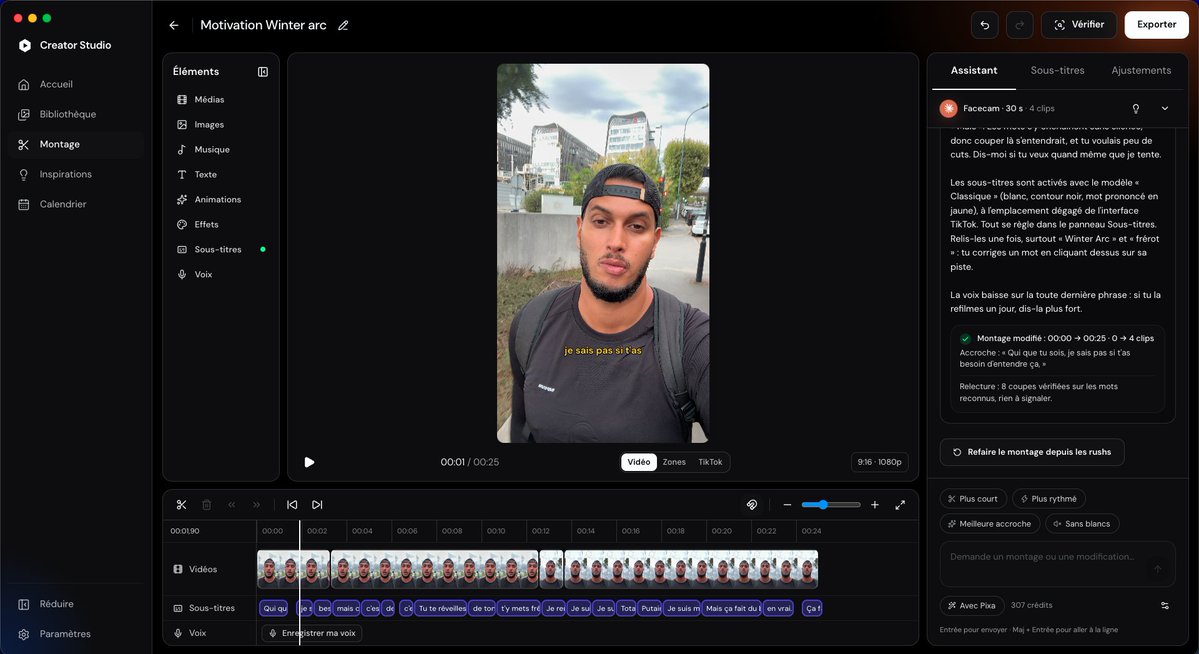Switch the preview to TikTok mode

[710, 462]
